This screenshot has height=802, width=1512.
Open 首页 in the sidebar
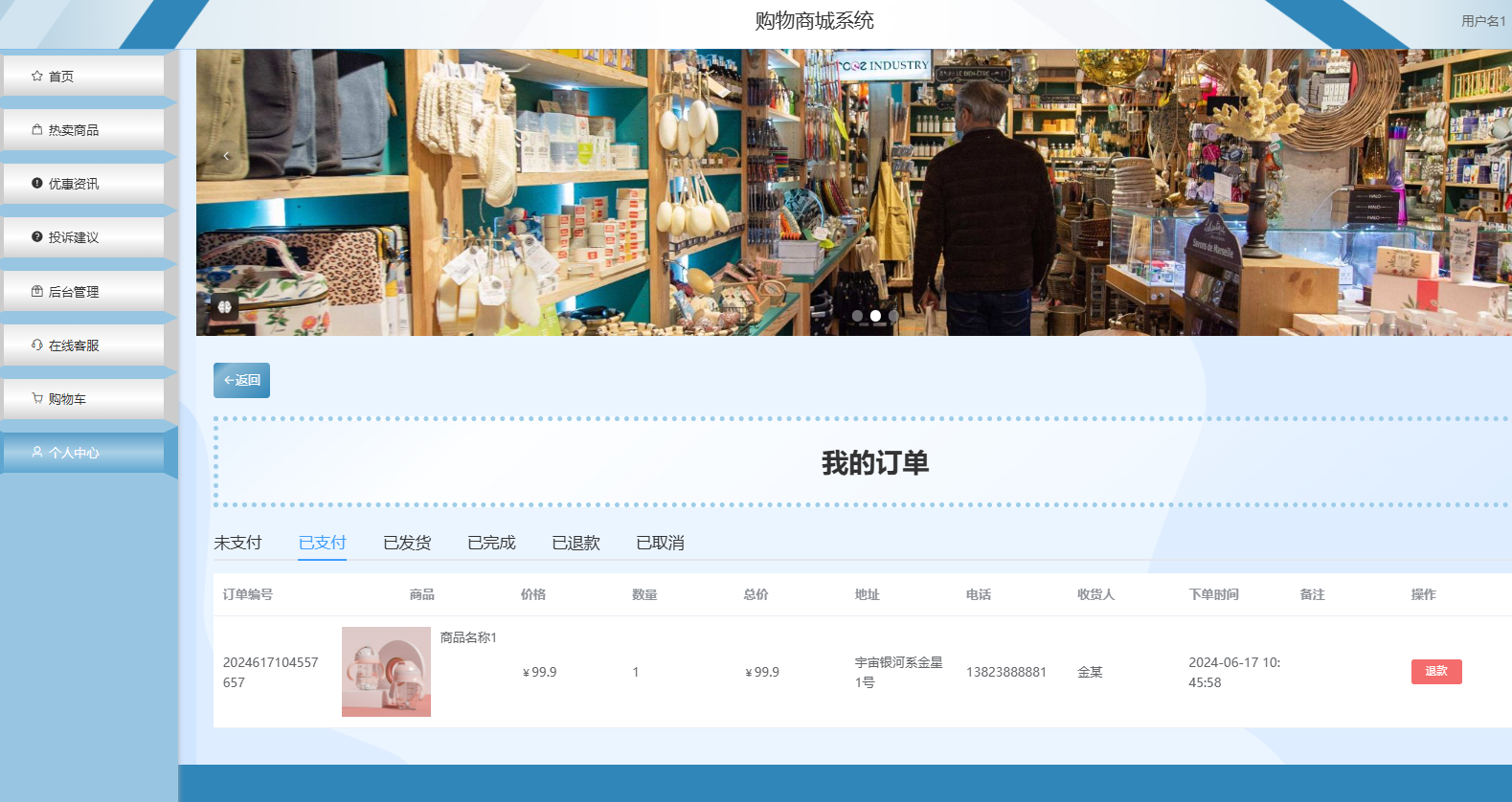(83, 76)
